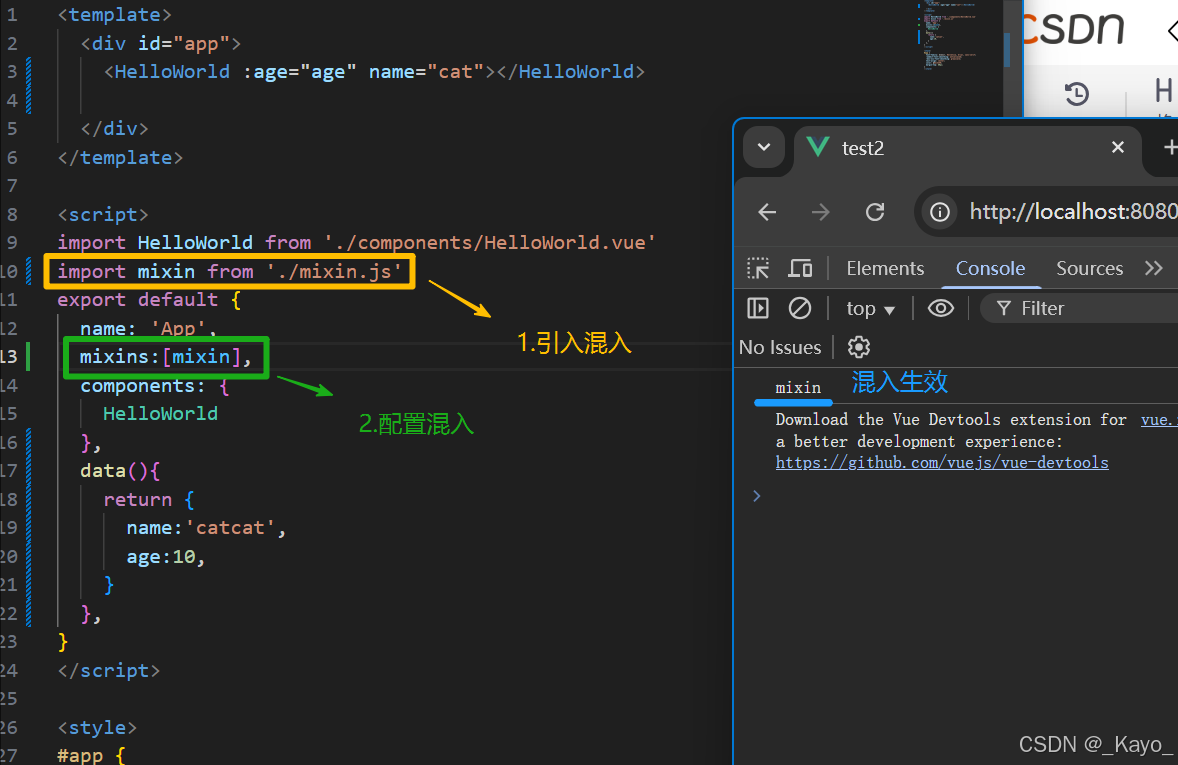Image resolution: width=1178 pixels, height=765 pixels.
Task: Open the 'top' JavaScript context dropdown
Action: [868, 308]
